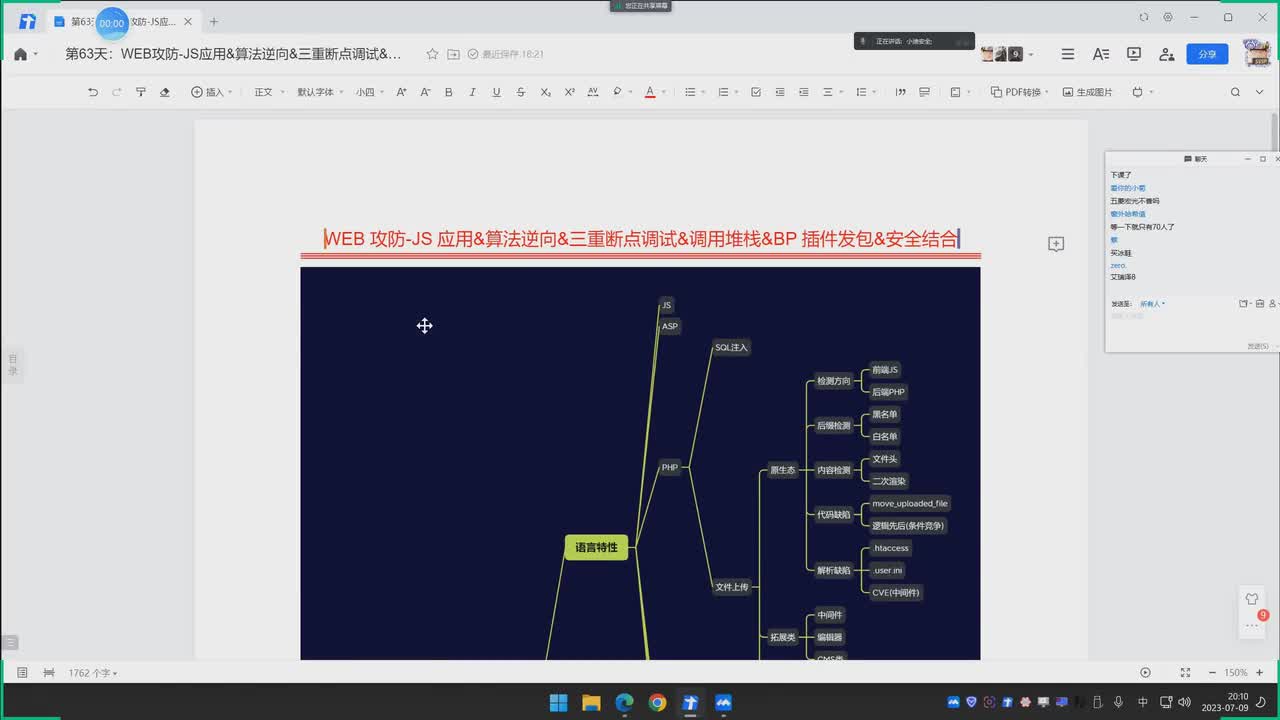This screenshot has height=720, width=1280.
Task: Toggle underline formatting
Action: (496, 92)
